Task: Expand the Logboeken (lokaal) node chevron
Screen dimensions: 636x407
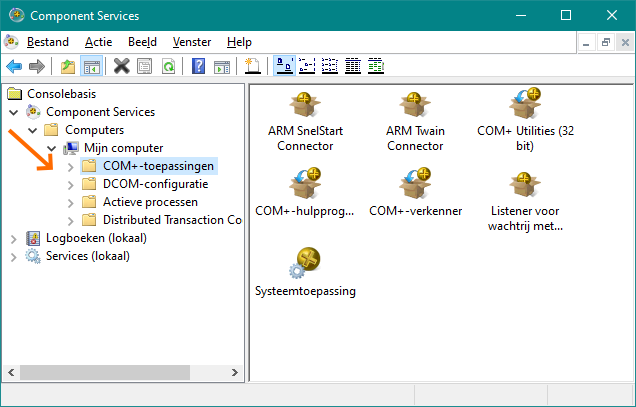Action: click(x=14, y=239)
